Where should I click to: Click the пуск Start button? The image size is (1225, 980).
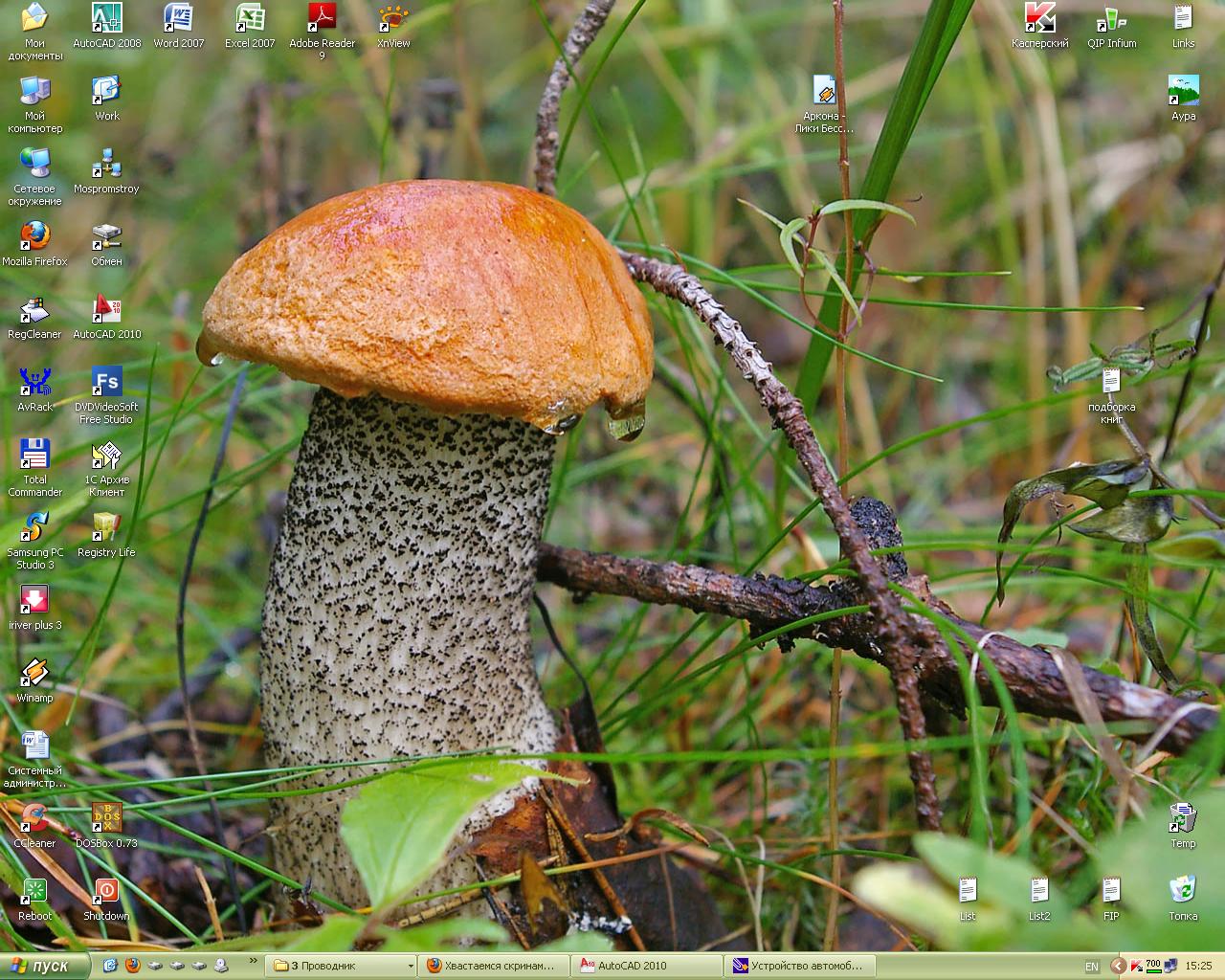click(44, 967)
